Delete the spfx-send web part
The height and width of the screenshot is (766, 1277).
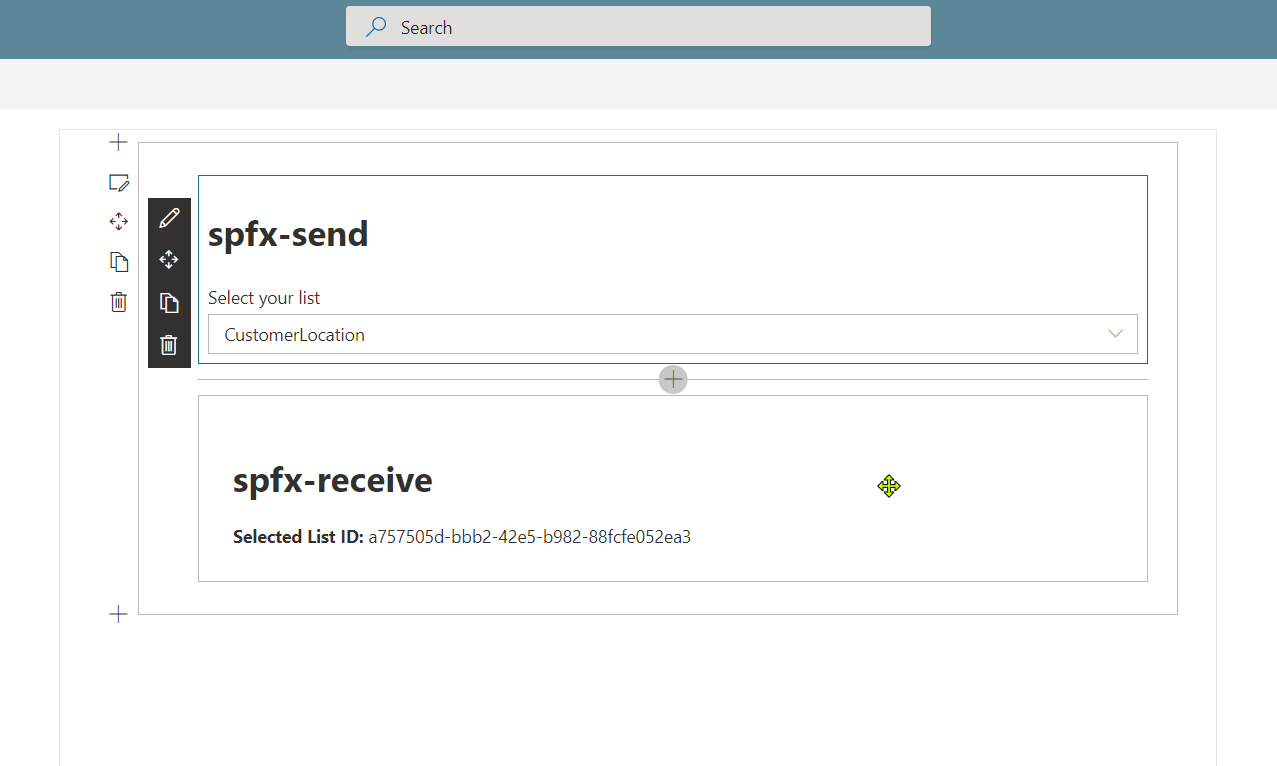click(169, 345)
